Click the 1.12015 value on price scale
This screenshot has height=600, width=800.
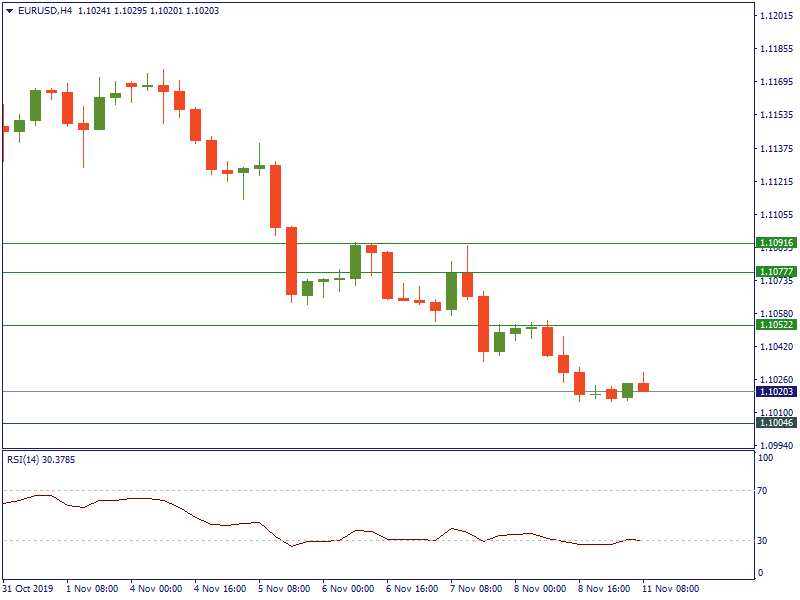(x=776, y=16)
